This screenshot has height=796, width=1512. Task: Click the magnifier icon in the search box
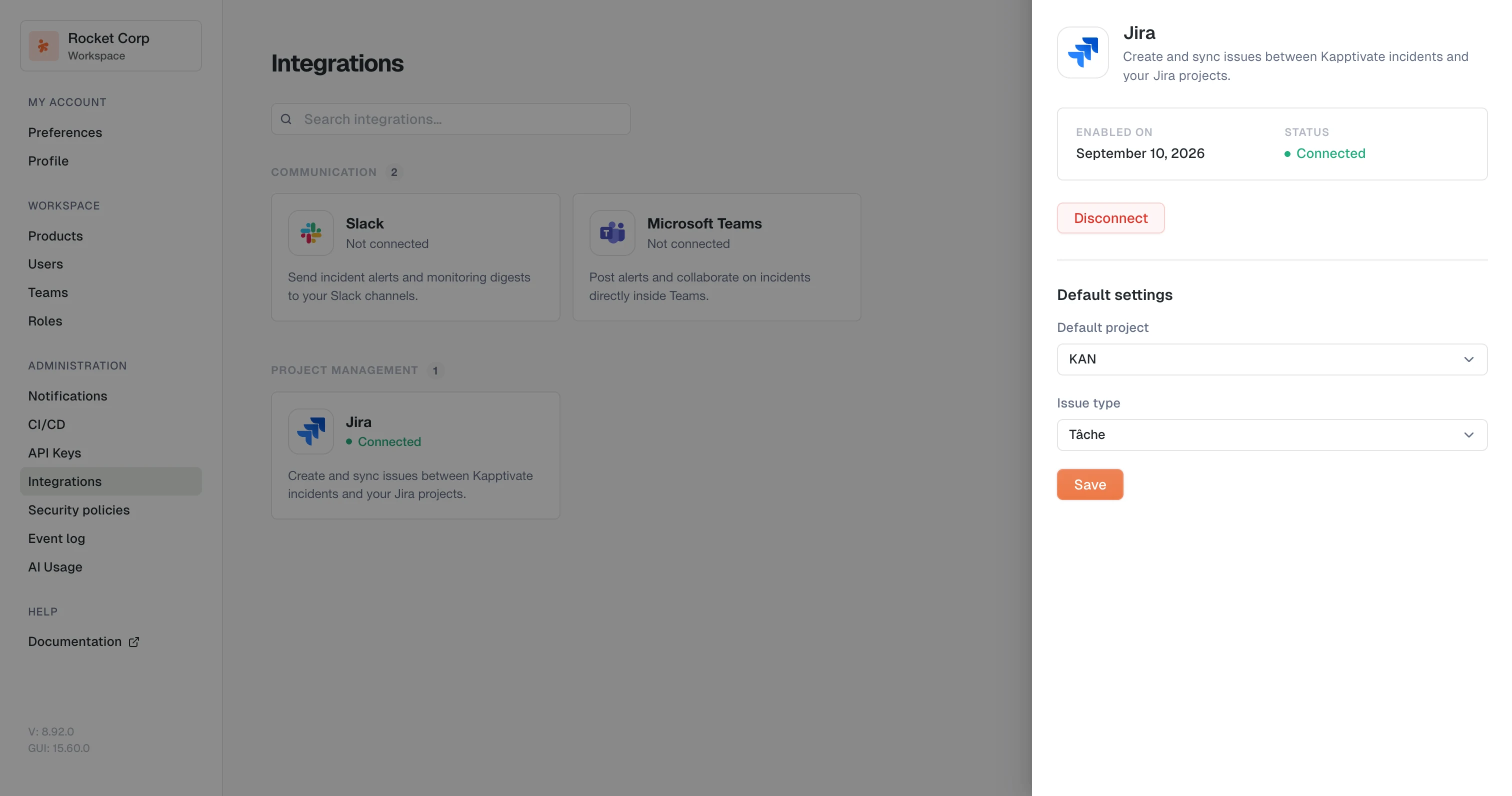[x=286, y=119]
